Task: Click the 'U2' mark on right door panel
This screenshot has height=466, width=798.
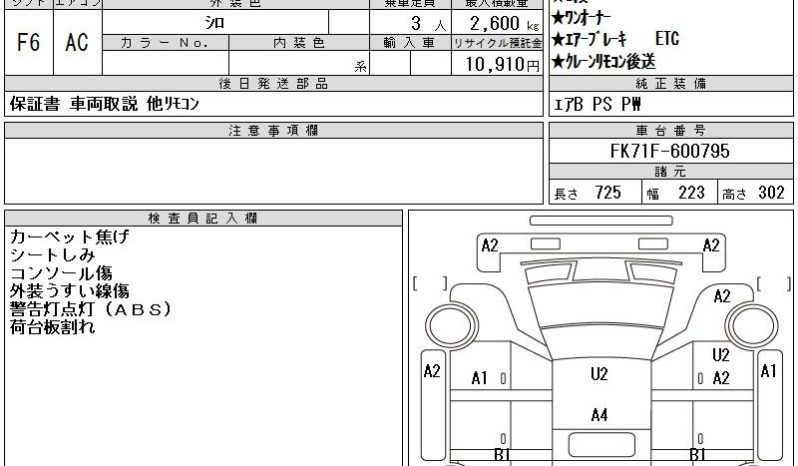Action: pos(721,355)
